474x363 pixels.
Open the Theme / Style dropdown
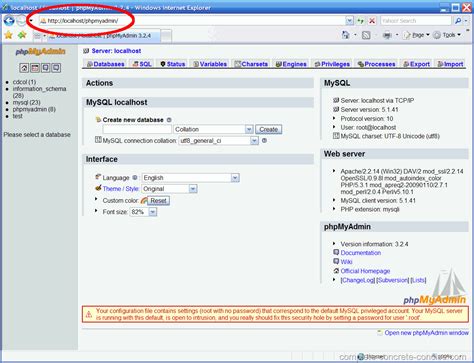(x=193, y=189)
